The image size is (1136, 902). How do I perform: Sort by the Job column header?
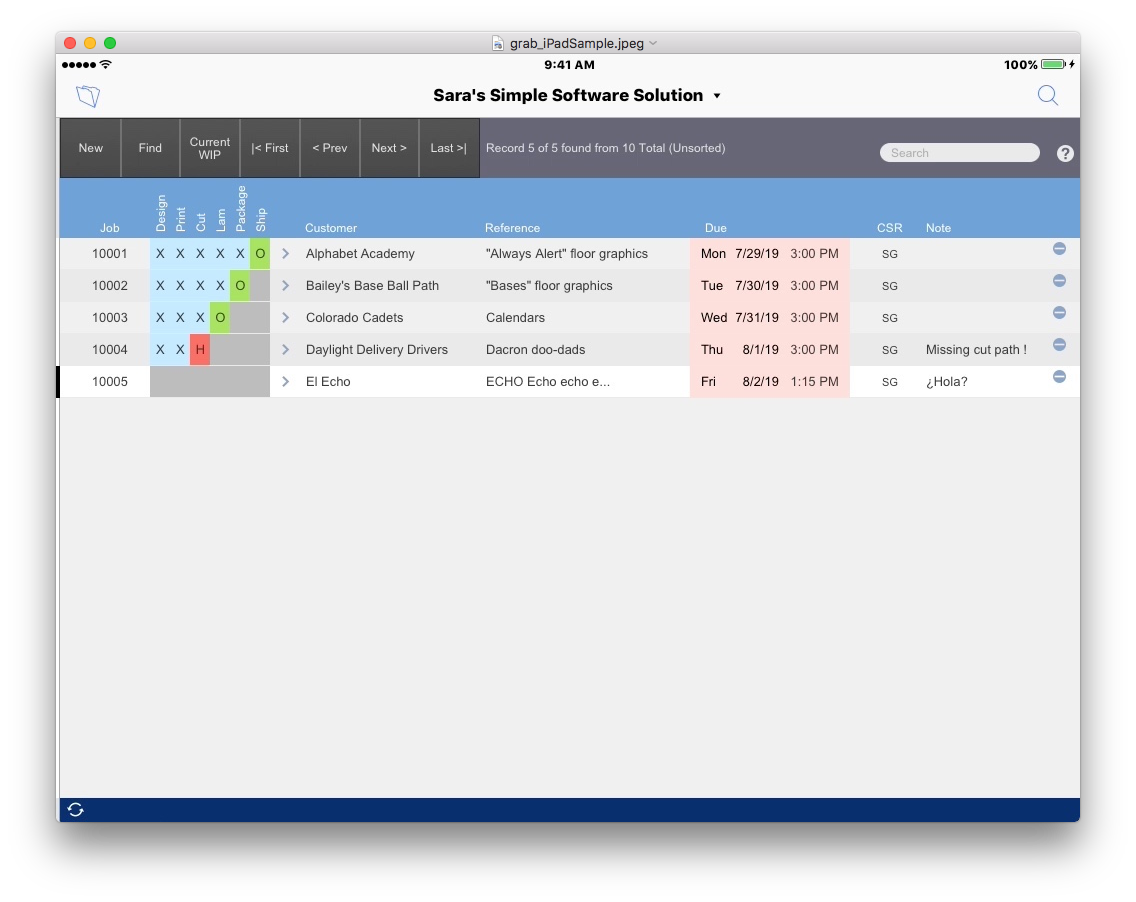[x=109, y=227]
